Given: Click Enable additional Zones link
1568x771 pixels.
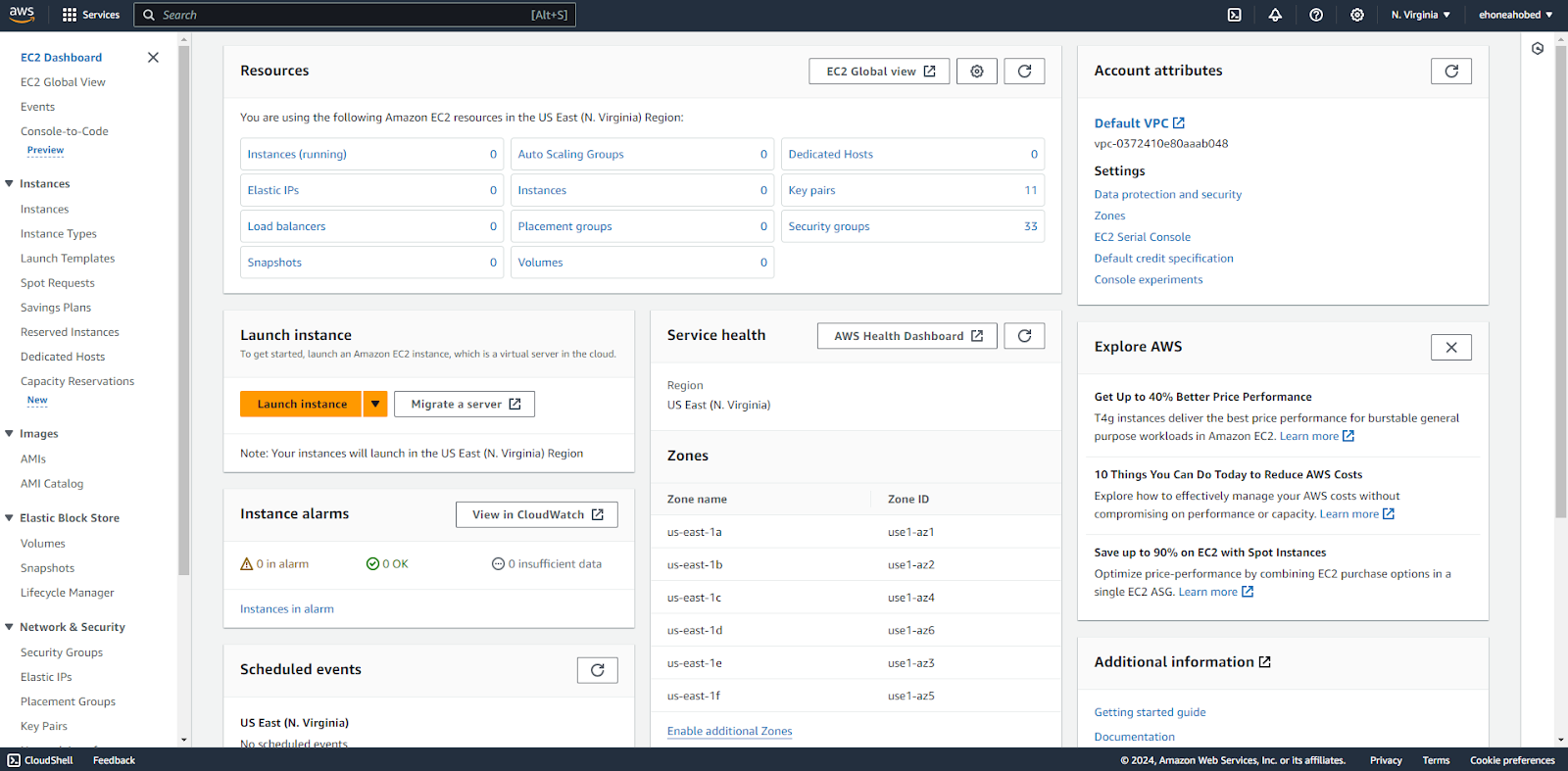Looking at the screenshot, I should [x=730, y=731].
